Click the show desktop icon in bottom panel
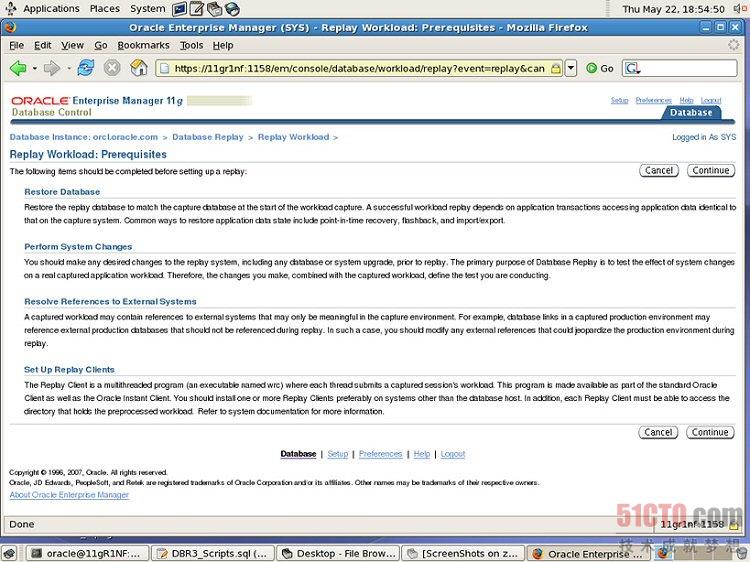 [x=9, y=553]
